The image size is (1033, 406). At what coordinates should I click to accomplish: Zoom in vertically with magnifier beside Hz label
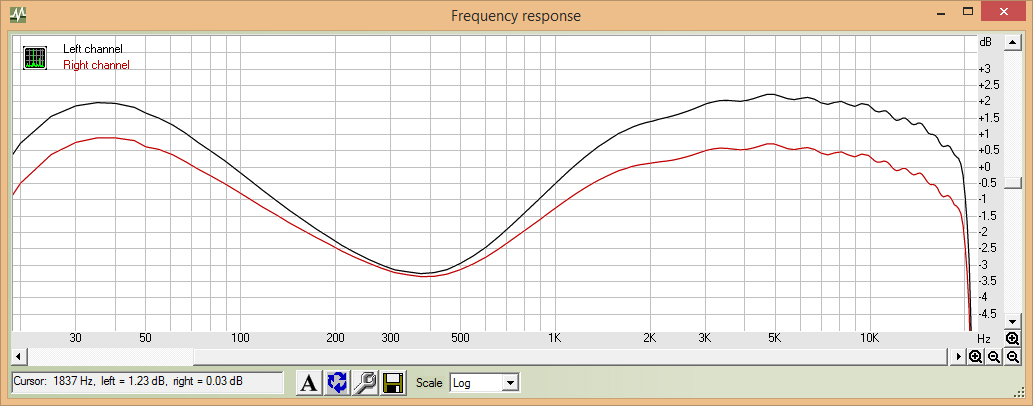coord(1012,339)
